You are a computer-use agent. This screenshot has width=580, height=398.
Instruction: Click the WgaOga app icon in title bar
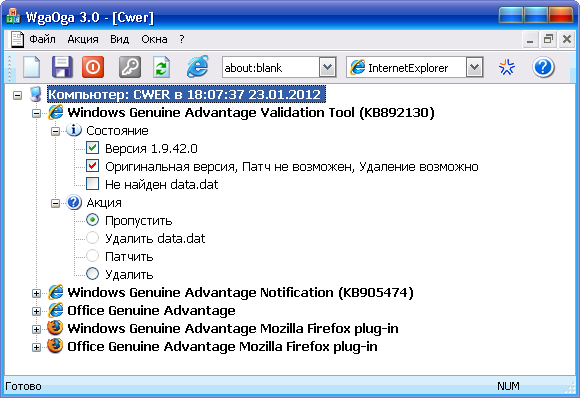coord(13,16)
